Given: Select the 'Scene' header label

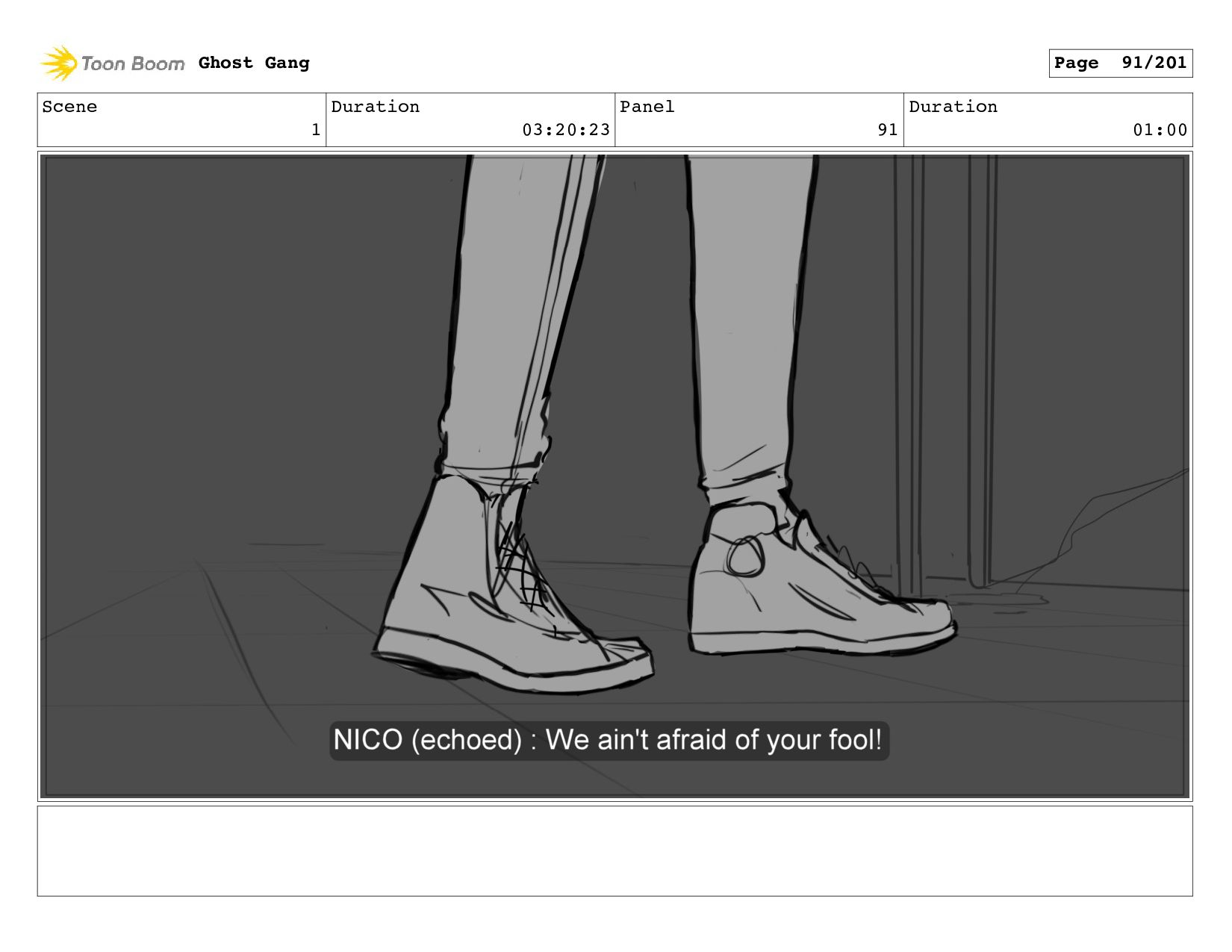Looking at the screenshot, I should [x=69, y=107].
